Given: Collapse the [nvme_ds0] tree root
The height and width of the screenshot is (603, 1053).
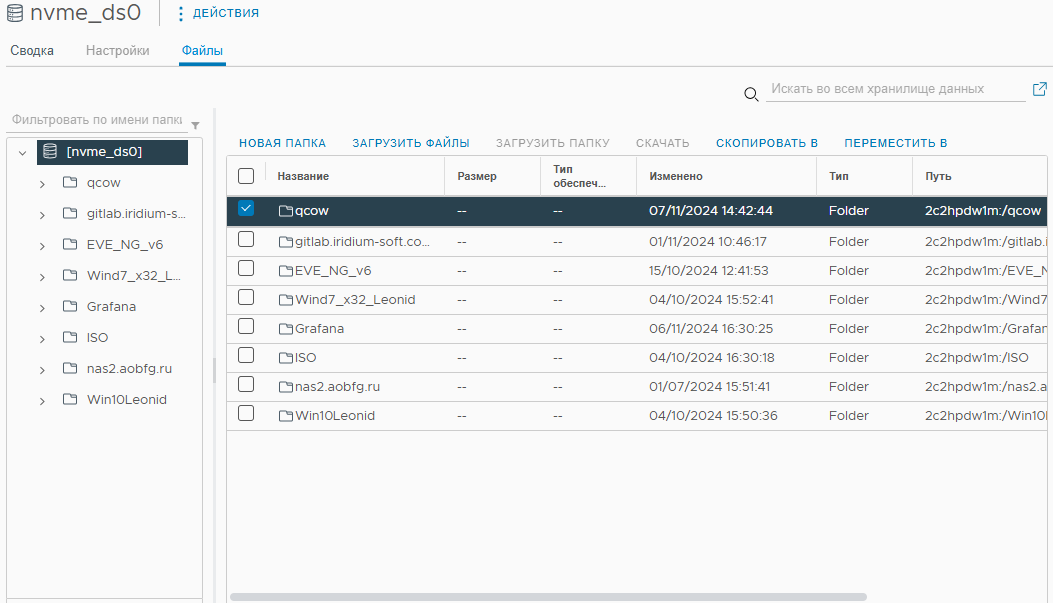Looking at the screenshot, I should click(x=22, y=153).
